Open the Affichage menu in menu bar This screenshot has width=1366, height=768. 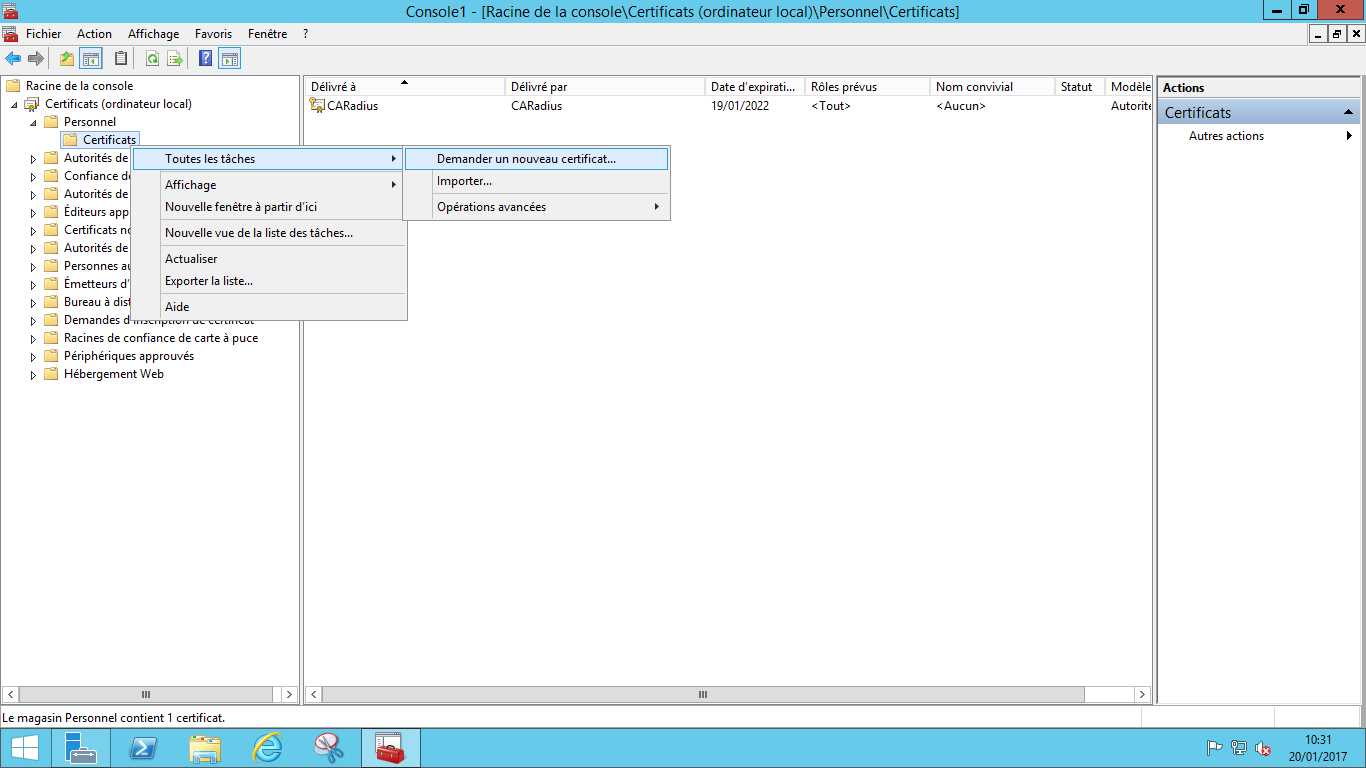click(x=153, y=34)
